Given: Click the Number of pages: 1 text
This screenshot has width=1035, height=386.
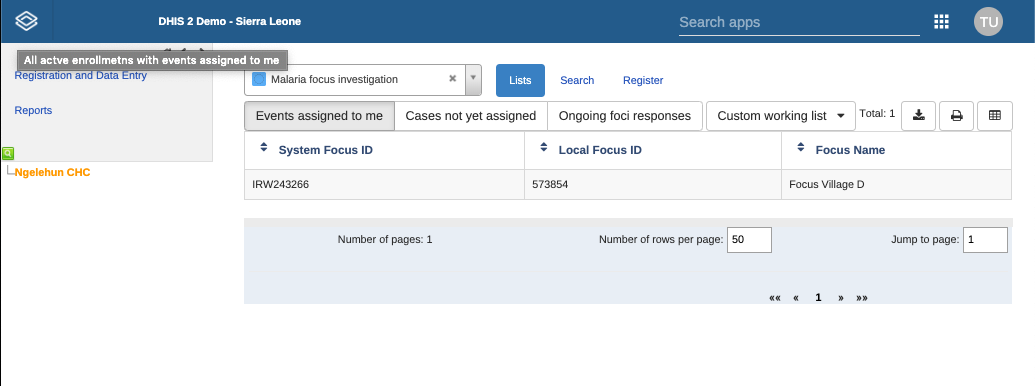Looking at the screenshot, I should pyautogui.click(x=385, y=240).
